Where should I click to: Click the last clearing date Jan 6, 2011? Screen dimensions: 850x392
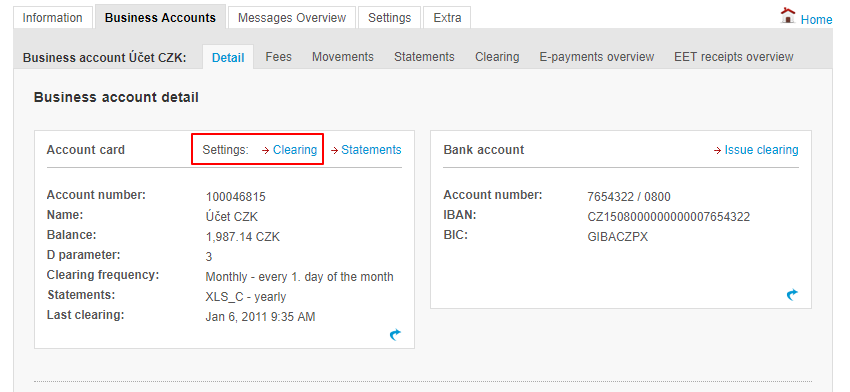(260, 317)
